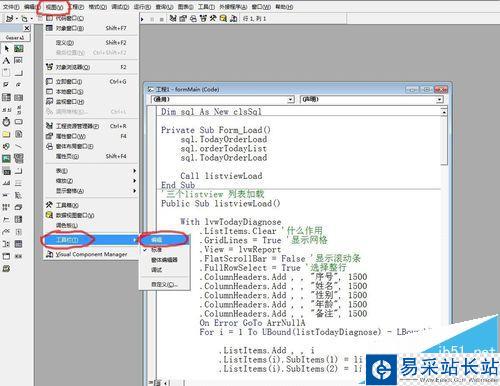
Task: Open the 文件 menu
Action: (x=11, y=7)
